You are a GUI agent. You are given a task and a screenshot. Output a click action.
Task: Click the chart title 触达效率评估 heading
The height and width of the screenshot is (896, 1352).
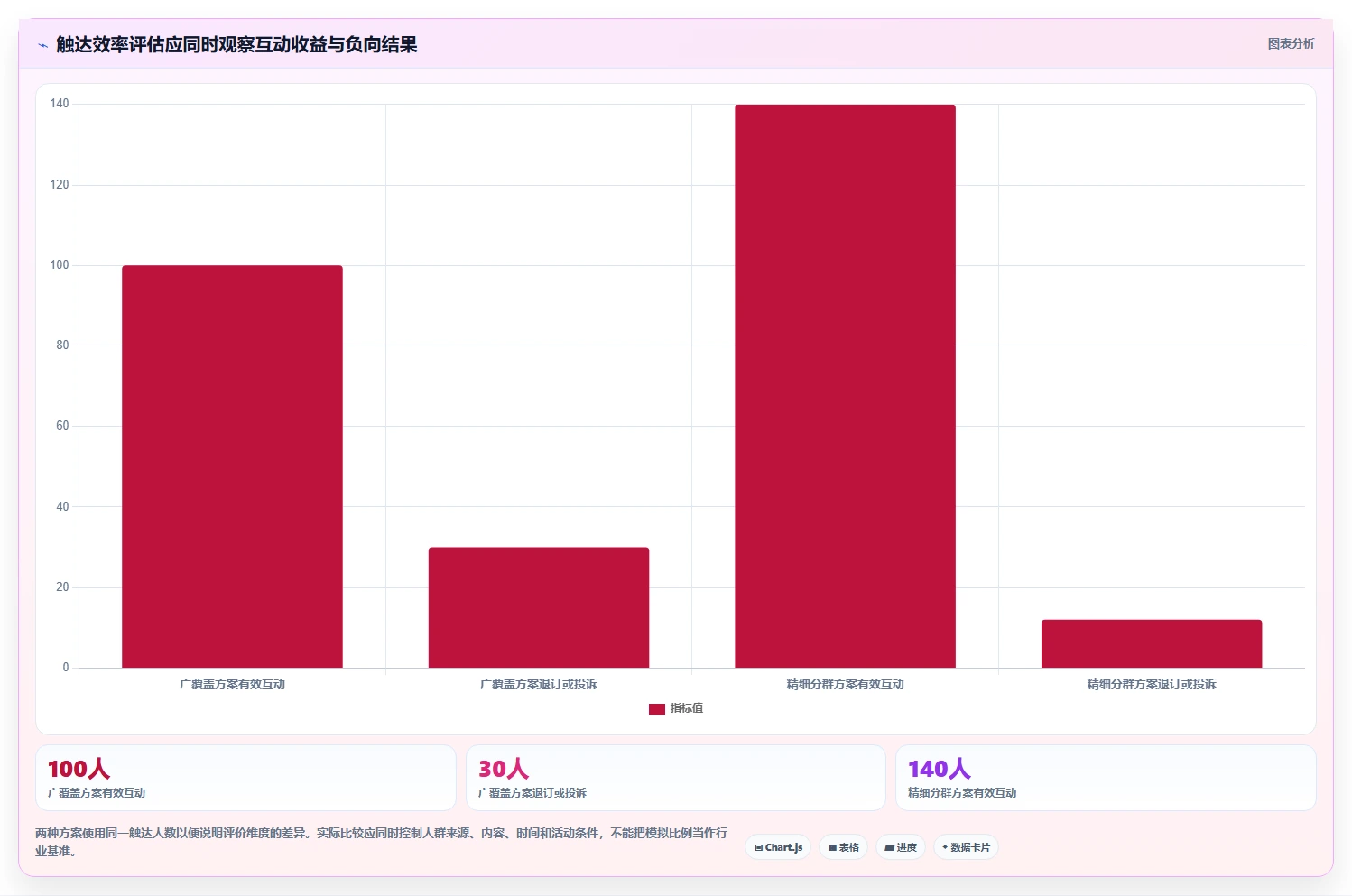point(236,44)
